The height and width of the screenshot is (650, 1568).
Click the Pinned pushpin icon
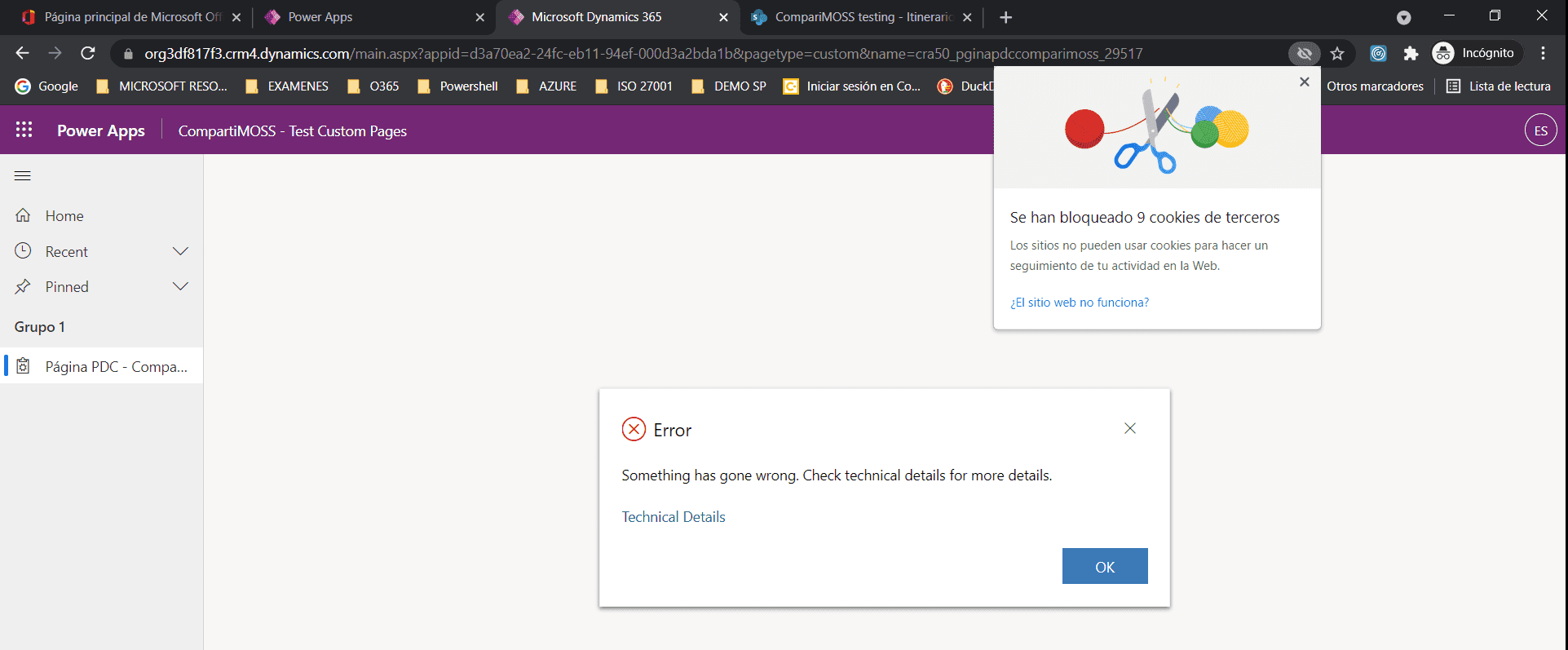[23, 286]
